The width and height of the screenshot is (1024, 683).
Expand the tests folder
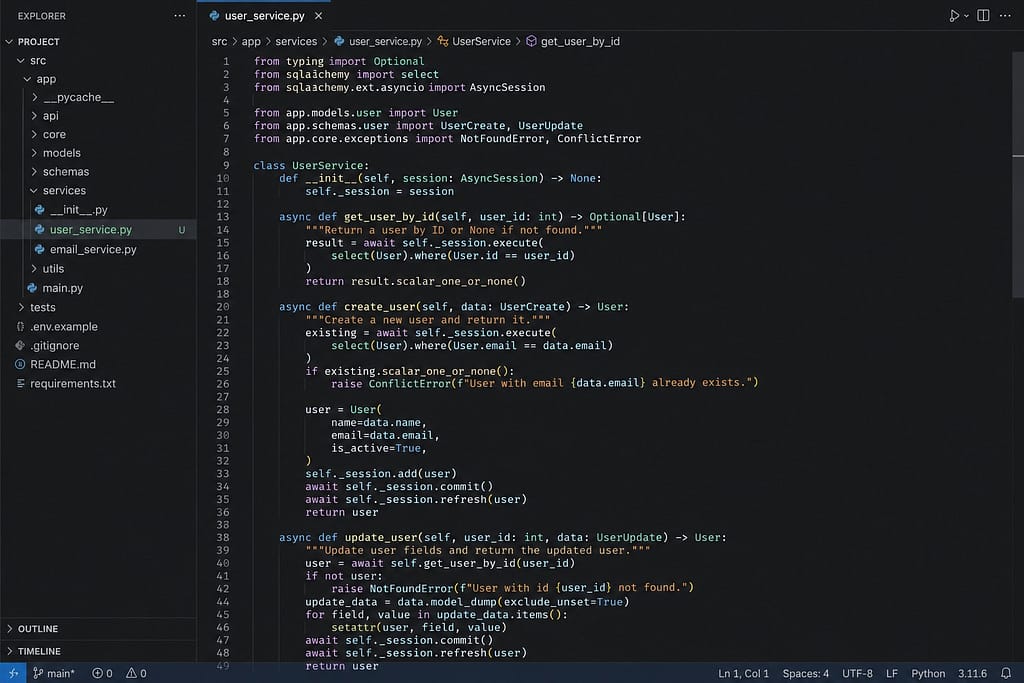pos(22,307)
